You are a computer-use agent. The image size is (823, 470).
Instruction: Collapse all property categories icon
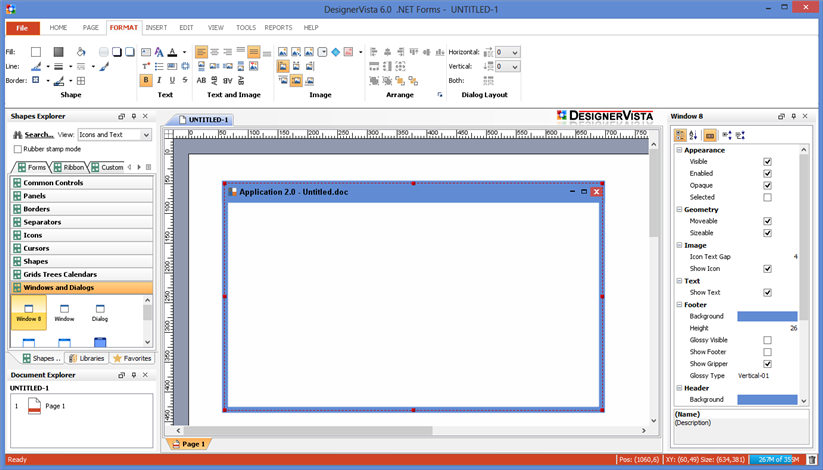click(x=740, y=135)
